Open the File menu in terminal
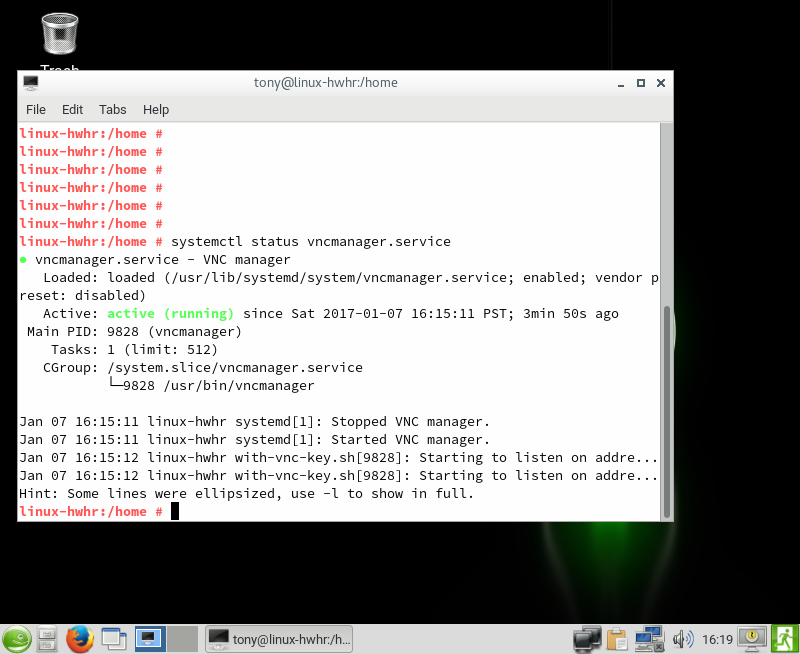Screen dimensions: 800x654 tap(36, 110)
